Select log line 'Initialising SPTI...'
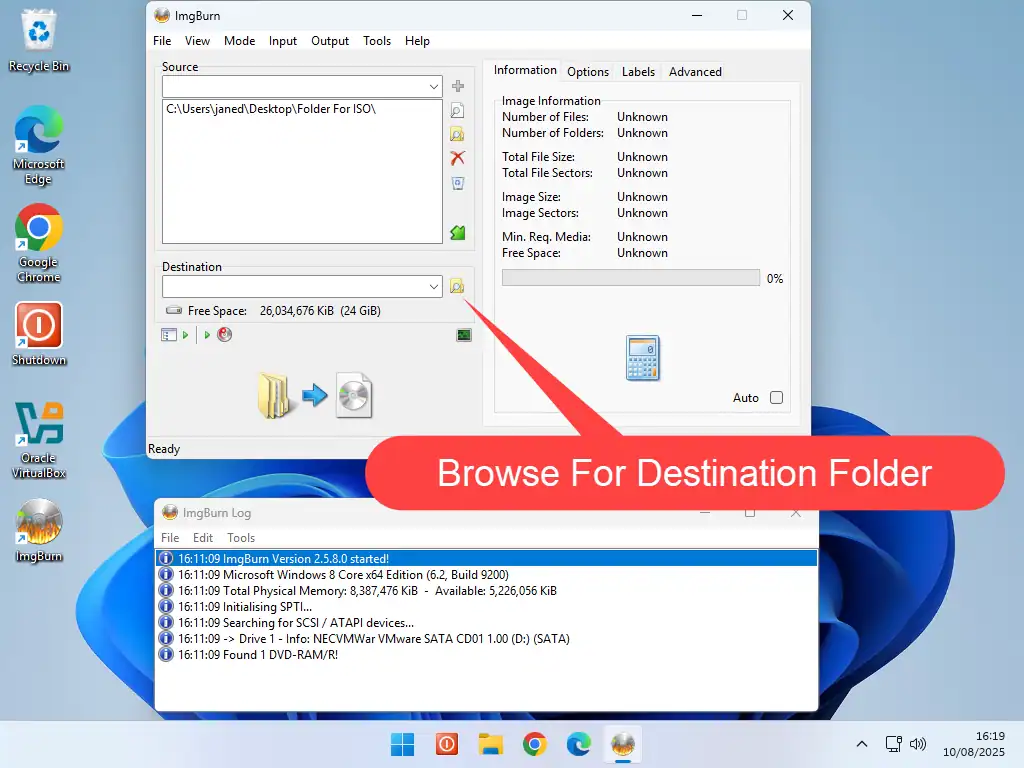 pos(487,607)
